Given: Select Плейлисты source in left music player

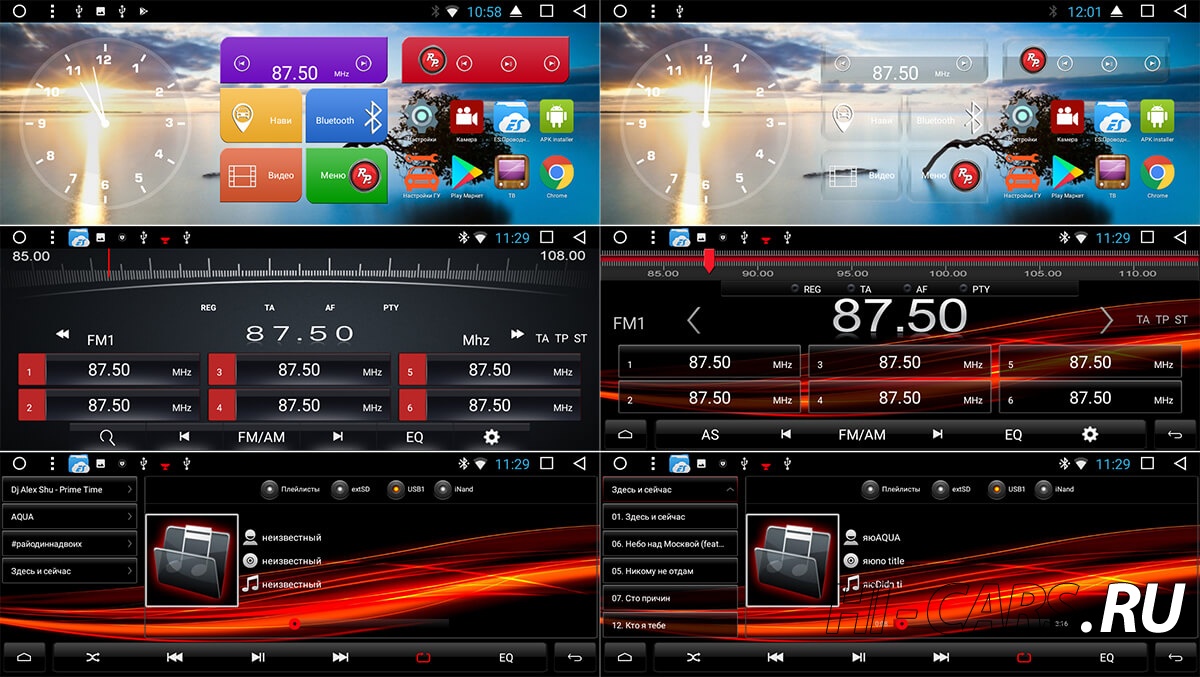Looking at the screenshot, I should point(290,489).
